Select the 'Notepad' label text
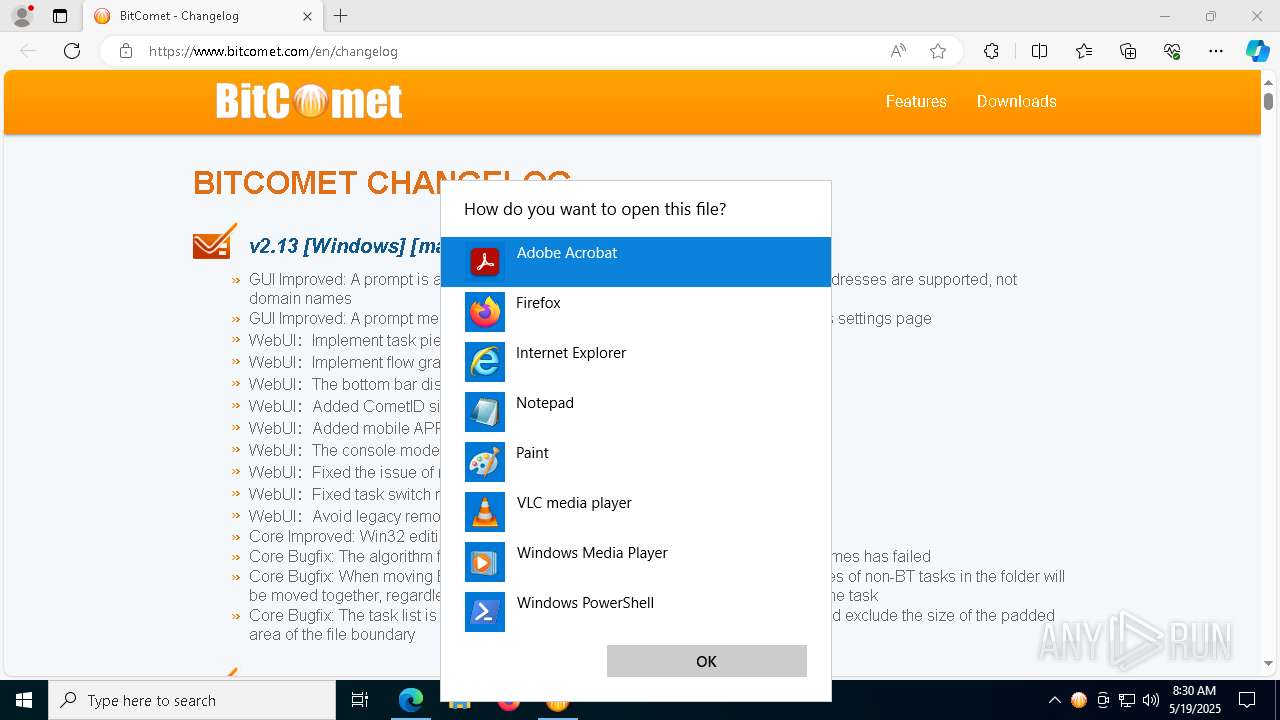The image size is (1280, 720). (x=545, y=403)
